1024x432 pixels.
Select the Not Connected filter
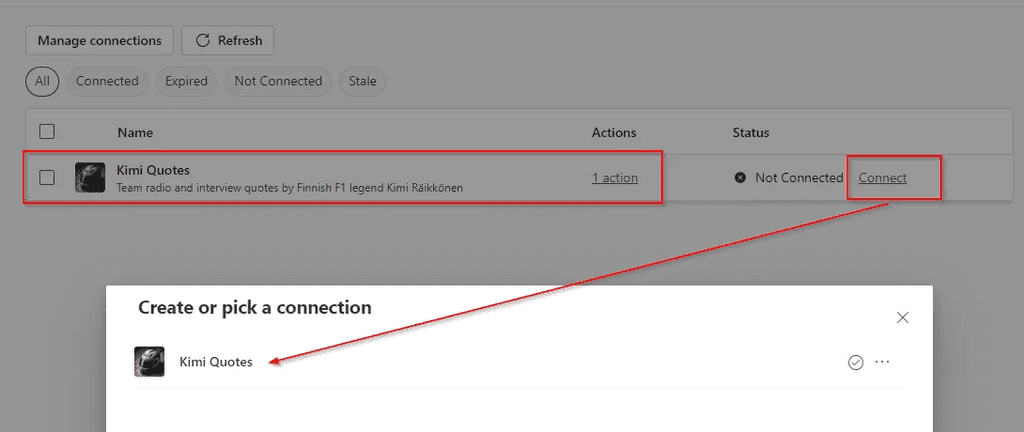(x=278, y=82)
